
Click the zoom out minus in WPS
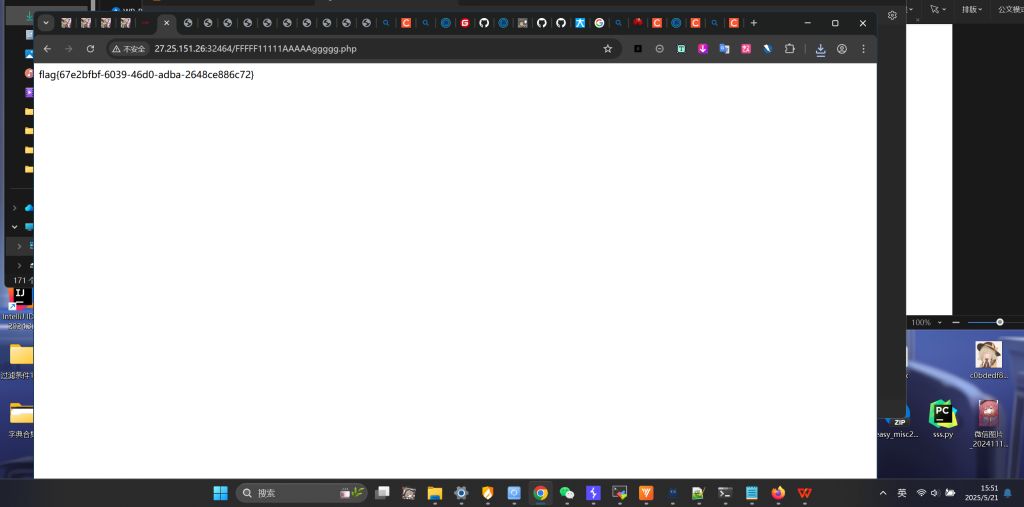pyautogui.click(x=956, y=322)
